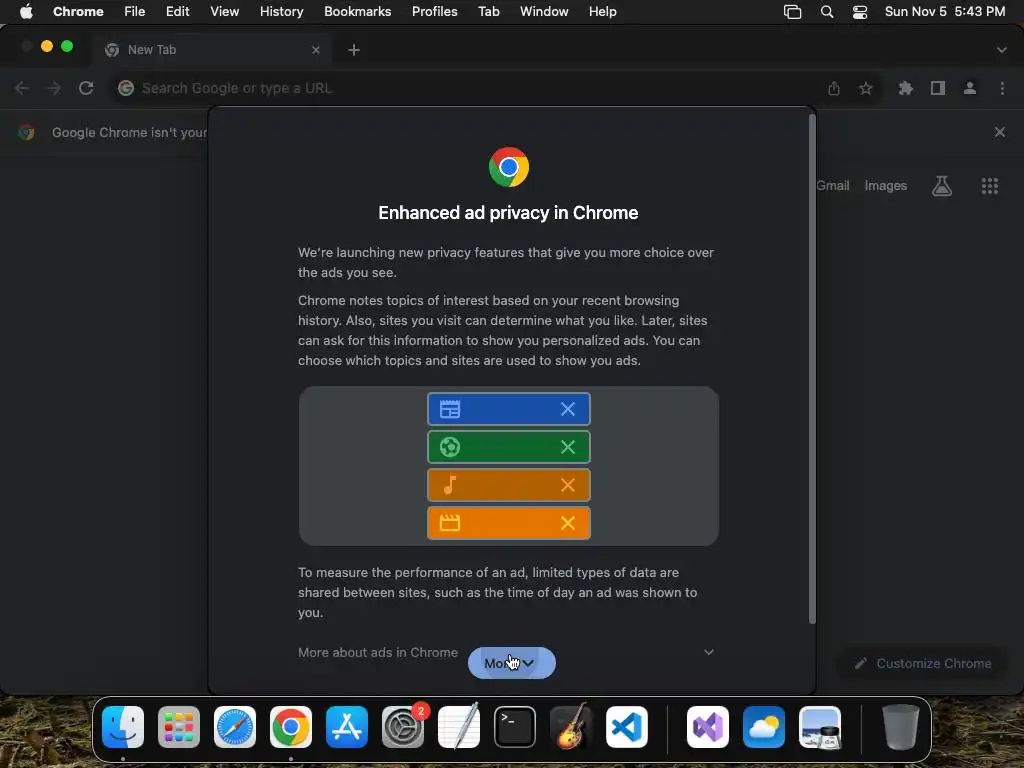This screenshot has height=768, width=1024.
Task: Open the Help menu
Action: 602,12
